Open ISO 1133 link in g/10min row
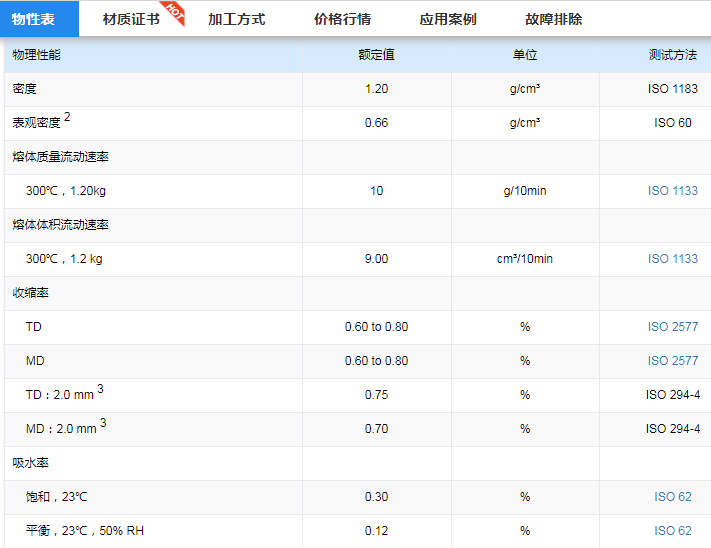 click(x=672, y=191)
